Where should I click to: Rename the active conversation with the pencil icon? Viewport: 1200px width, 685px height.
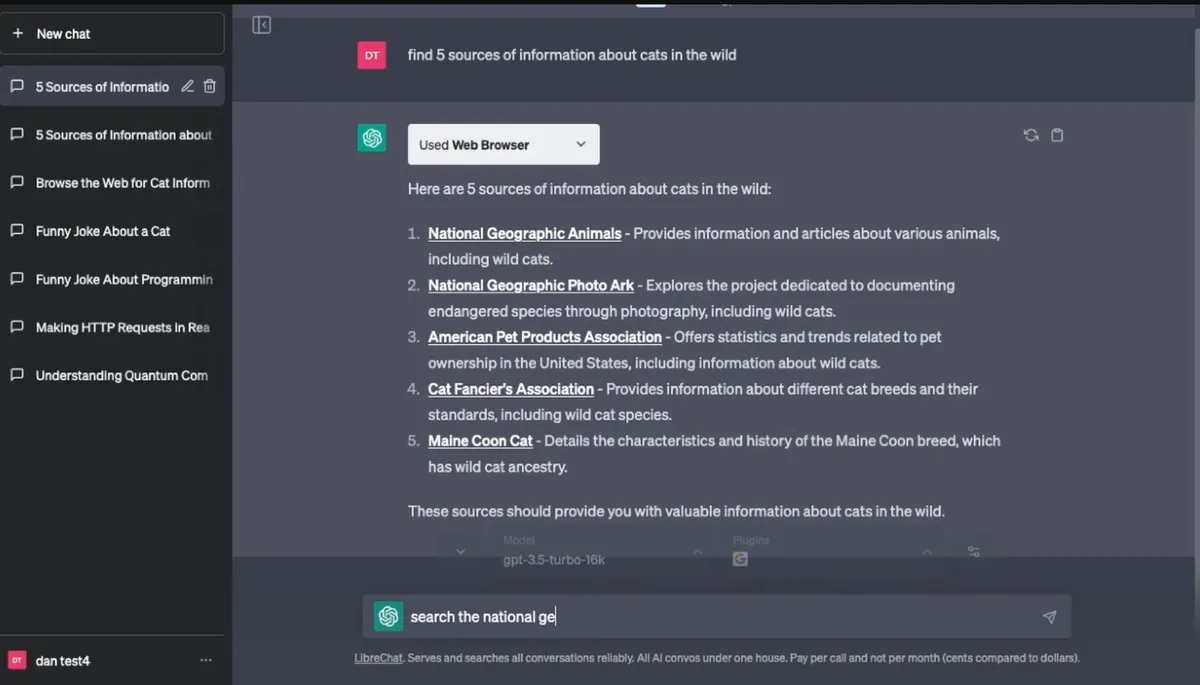click(x=187, y=87)
